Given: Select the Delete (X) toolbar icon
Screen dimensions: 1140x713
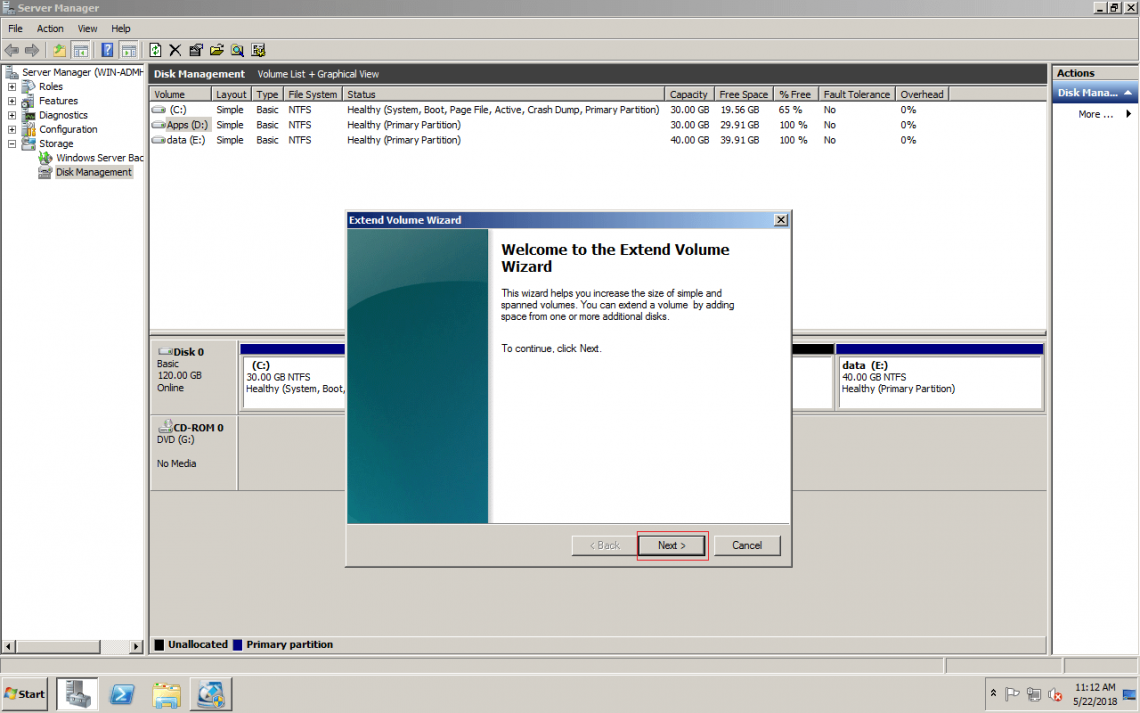Looking at the screenshot, I should [x=175, y=50].
